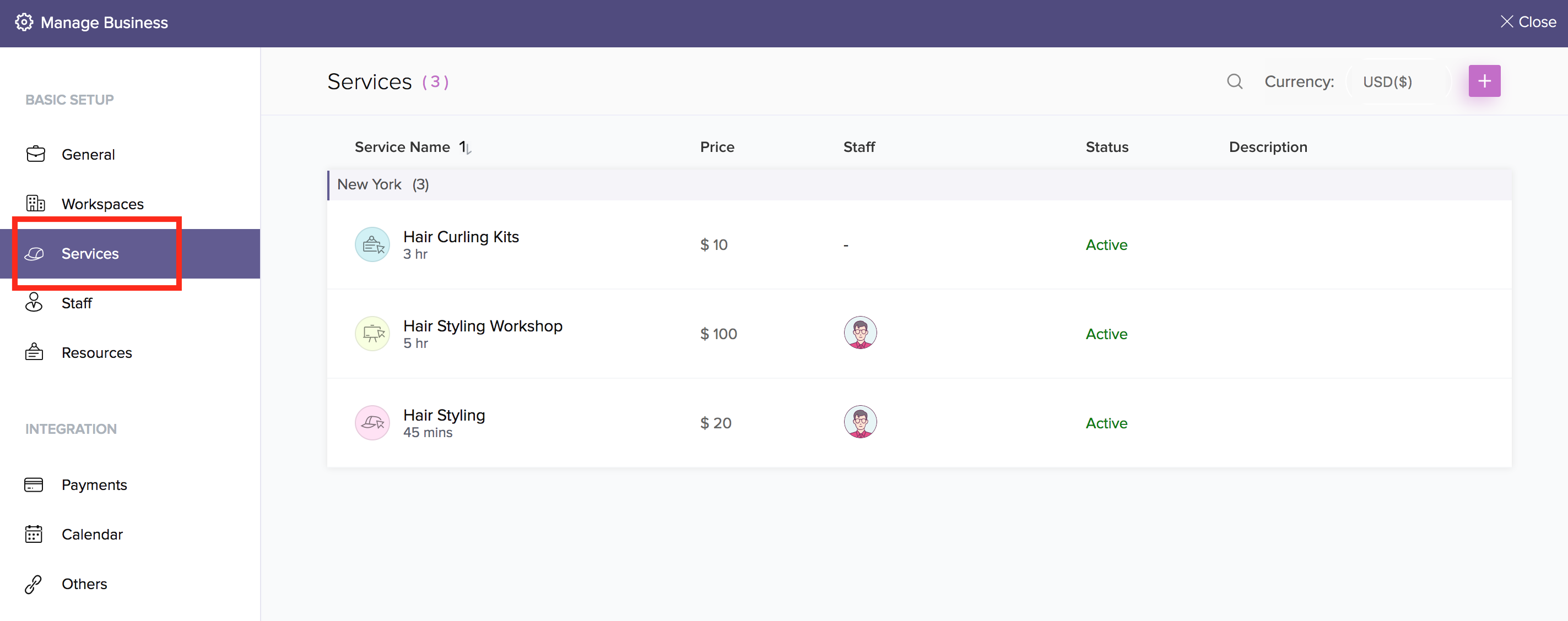Click the Hair Curling Kits service icon
Image resolution: width=1568 pixels, height=621 pixels.
pos(372,244)
